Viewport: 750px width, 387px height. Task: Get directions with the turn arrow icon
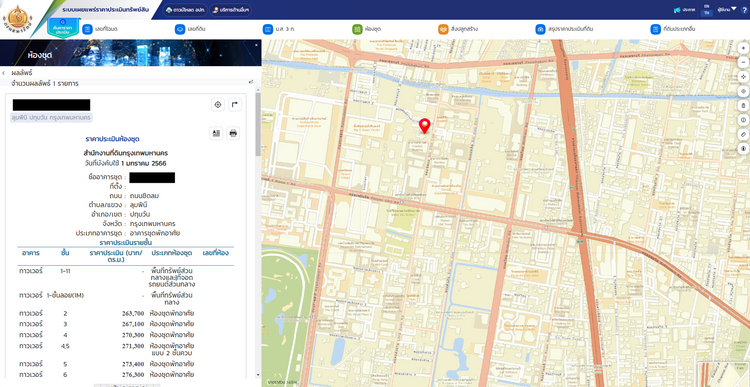(x=234, y=105)
